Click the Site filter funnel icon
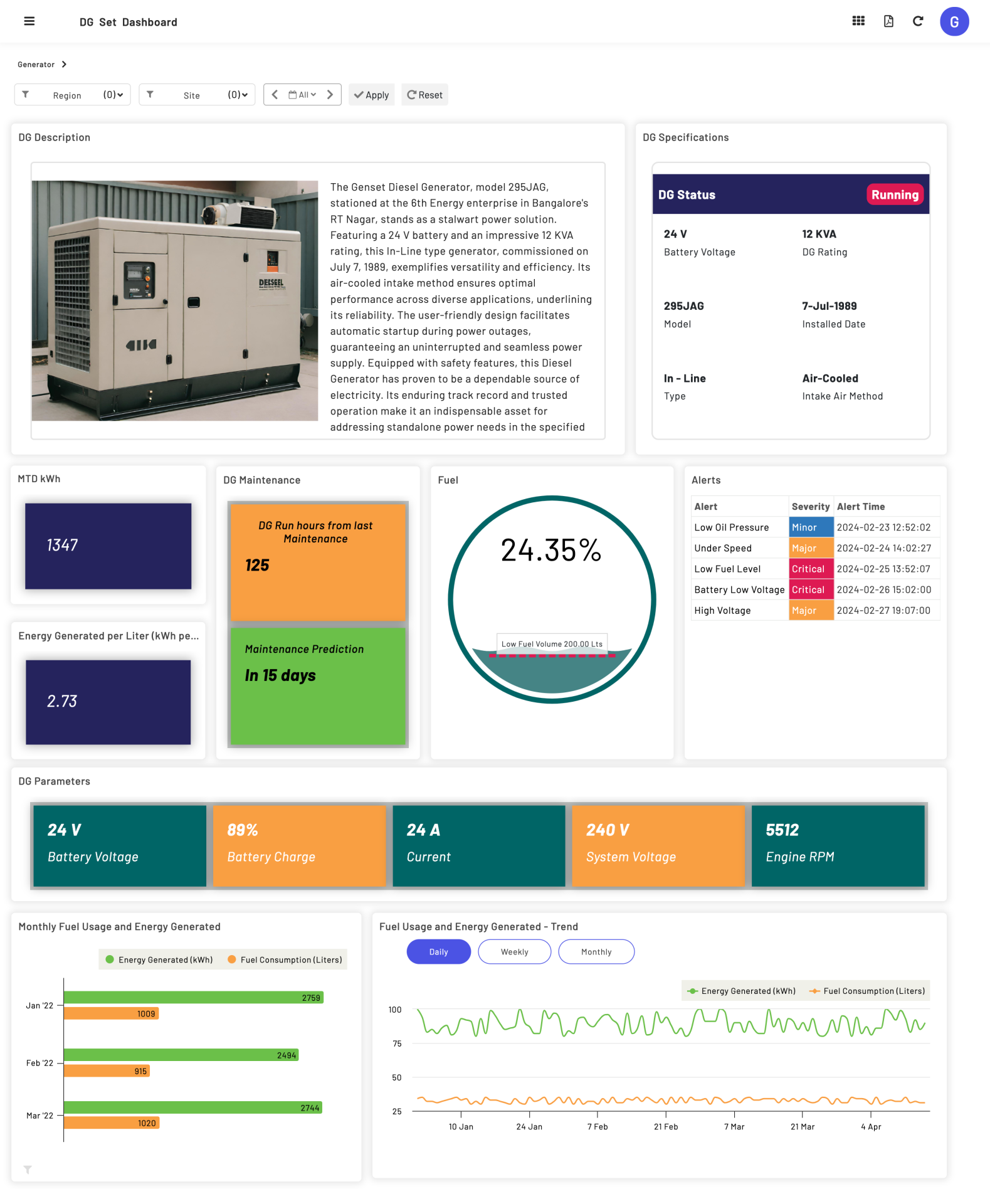The width and height of the screenshot is (990, 1204). [x=150, y=95]
